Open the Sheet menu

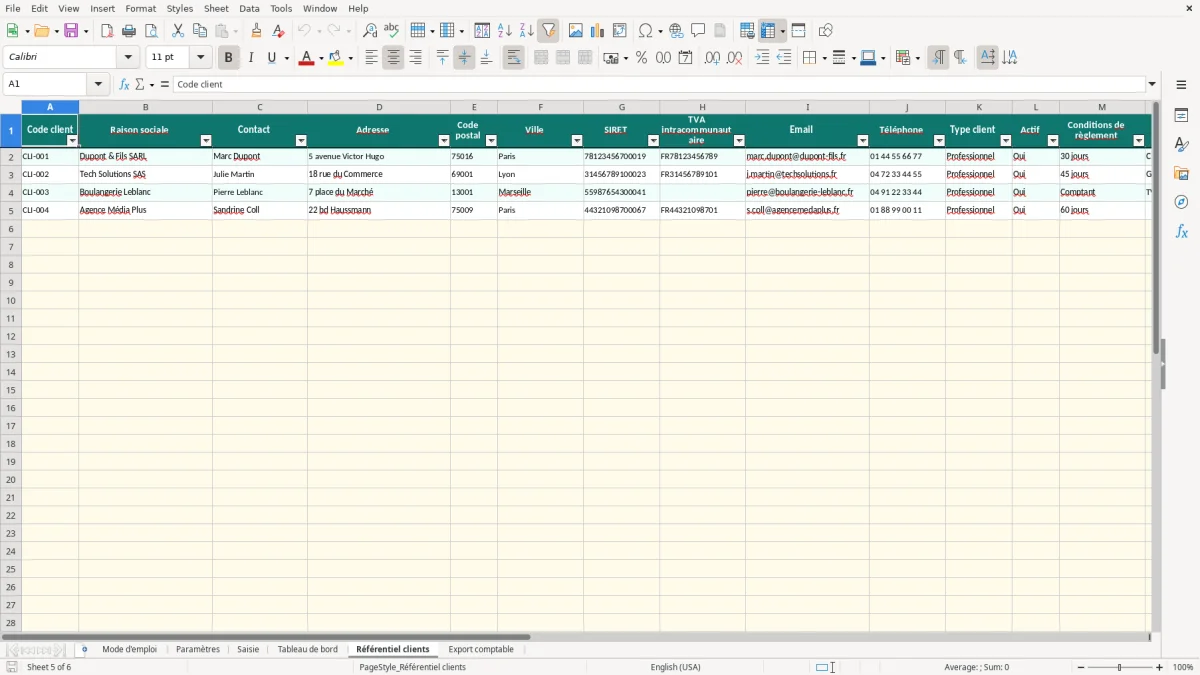click(216, 8)
